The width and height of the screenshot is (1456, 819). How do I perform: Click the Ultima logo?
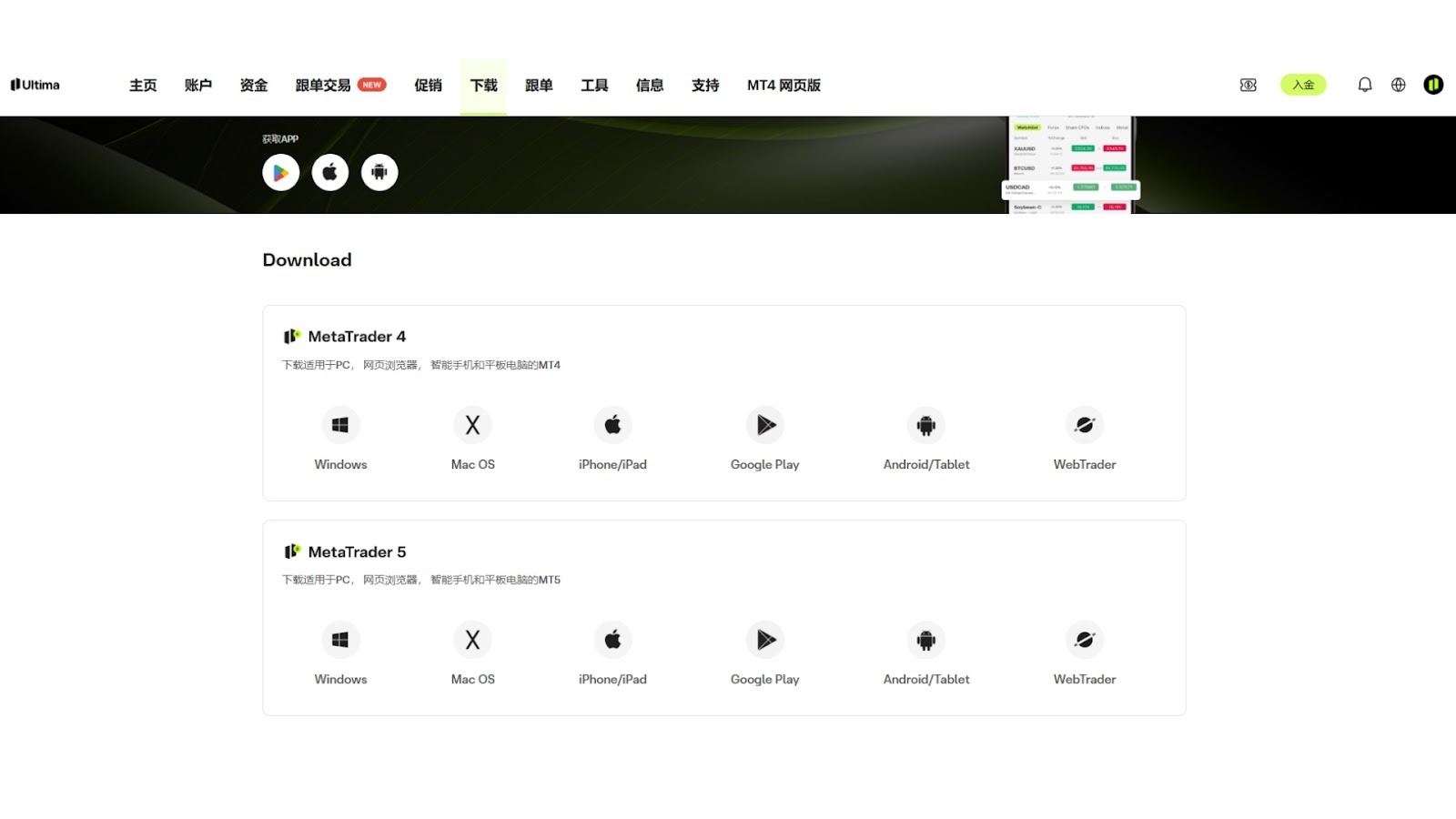(x=35, y=85)
